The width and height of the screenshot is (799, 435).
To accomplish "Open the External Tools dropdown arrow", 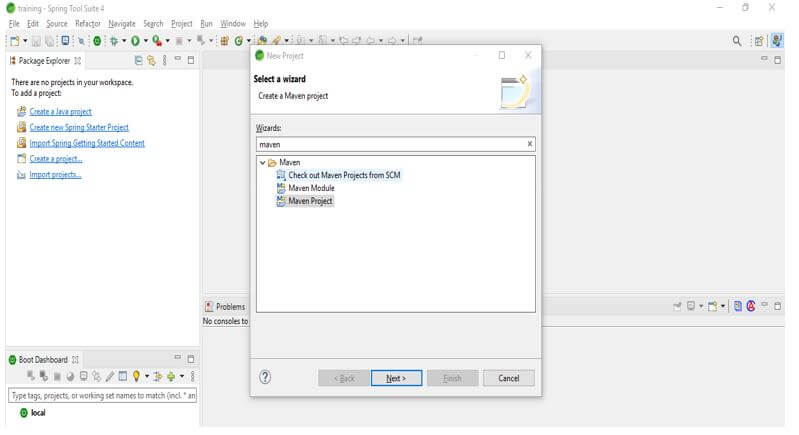I will point(168,41).
